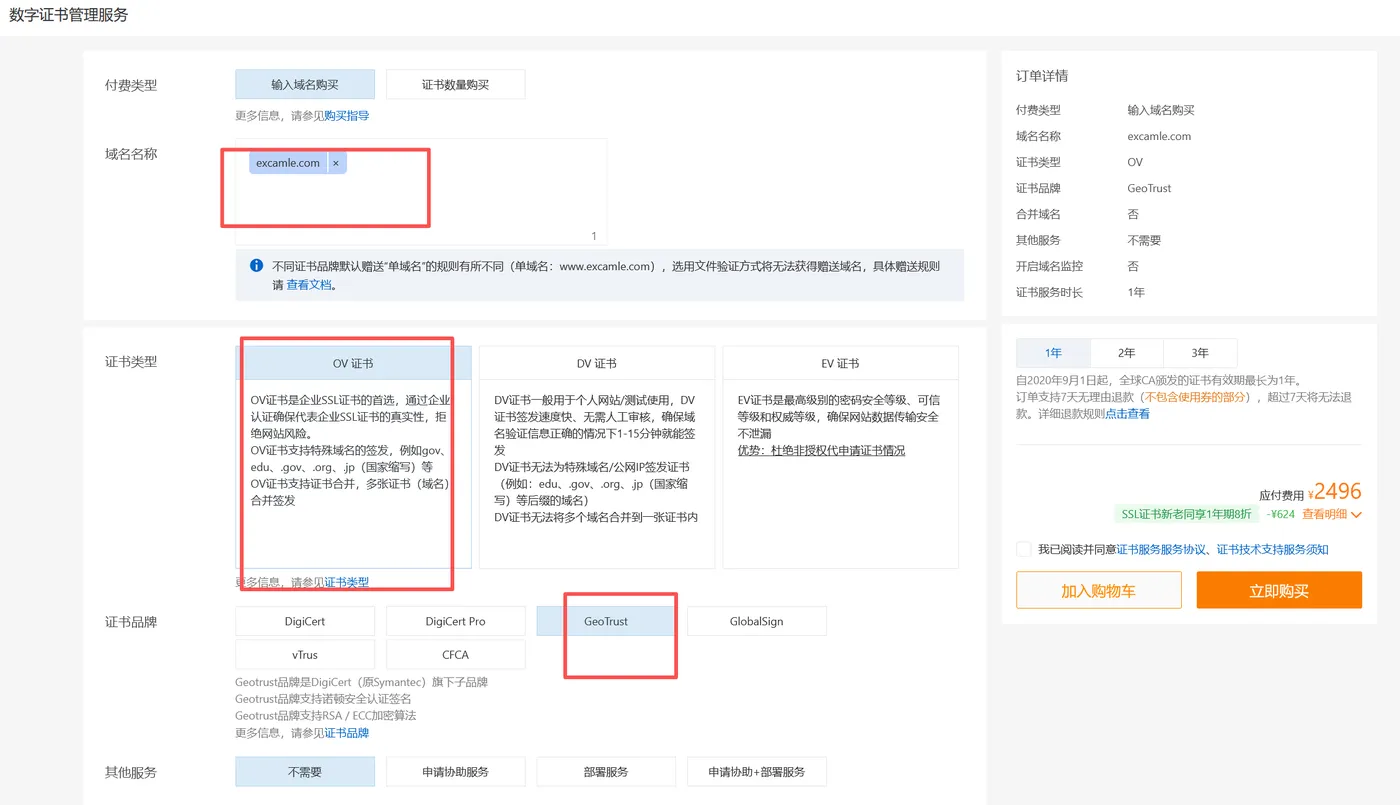Click the order detail brand value GeoTrust

pos(1149,188)
